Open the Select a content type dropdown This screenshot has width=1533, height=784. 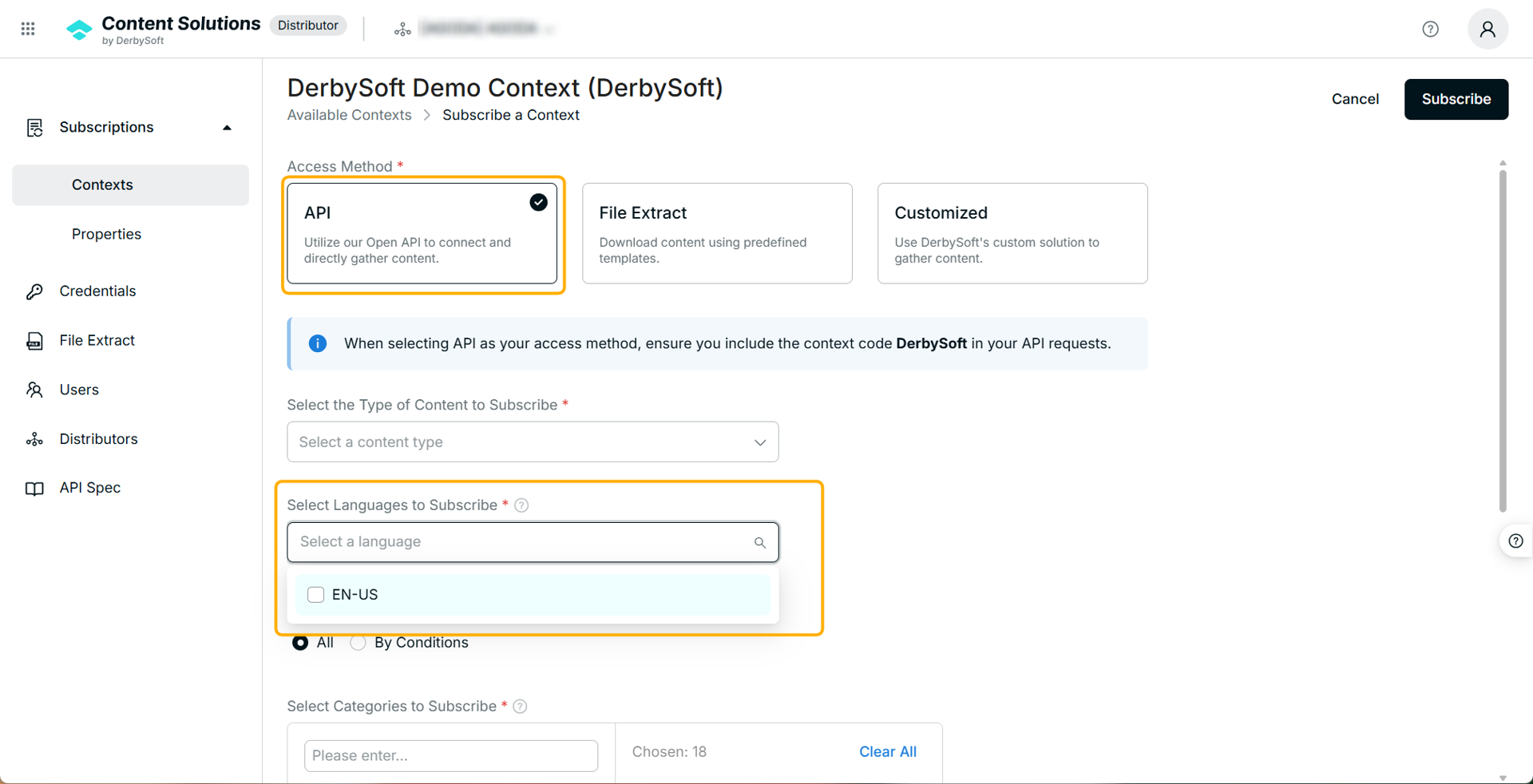(x=533, y=441)
